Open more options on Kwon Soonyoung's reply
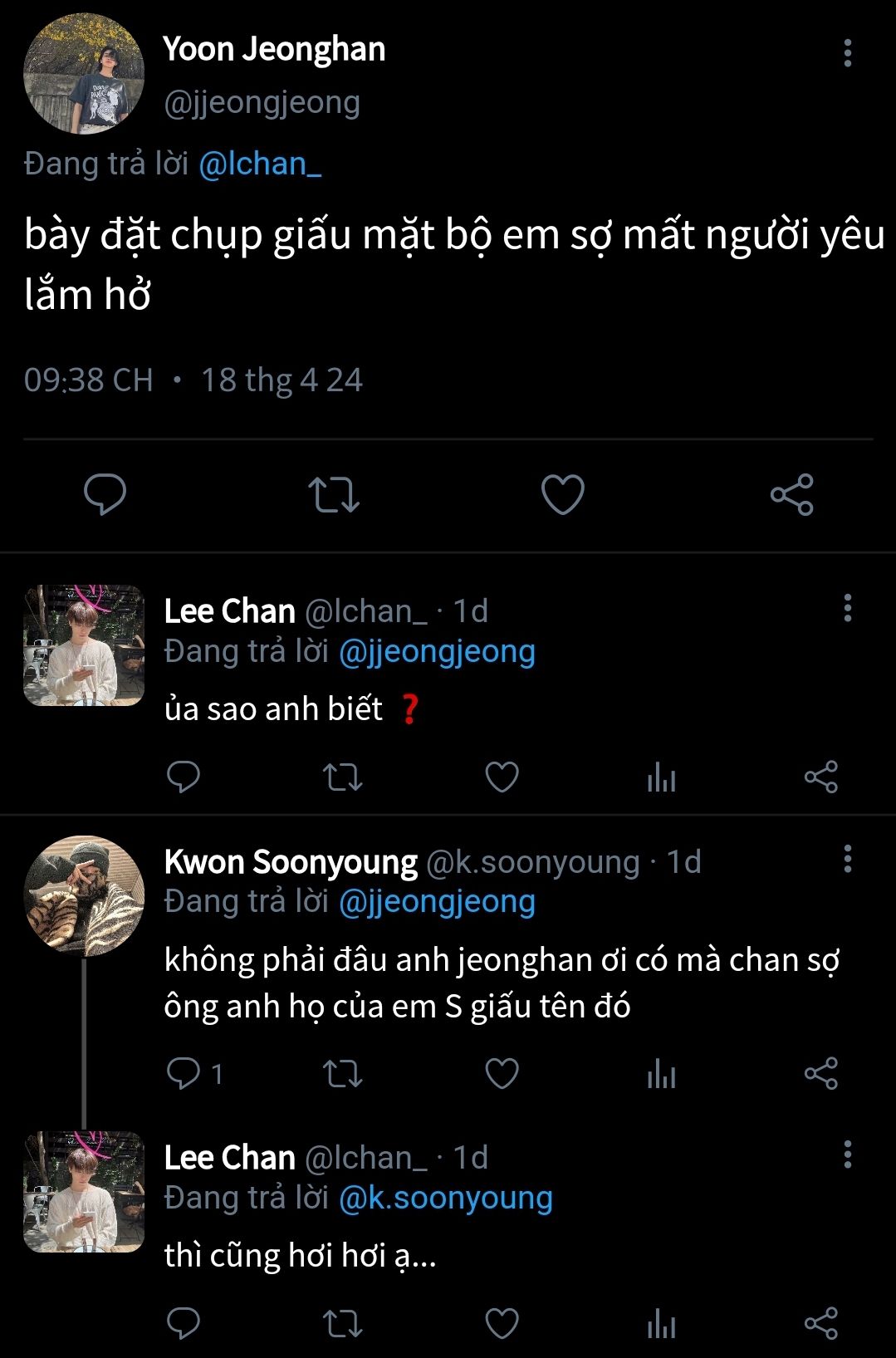 click(847, 859)
